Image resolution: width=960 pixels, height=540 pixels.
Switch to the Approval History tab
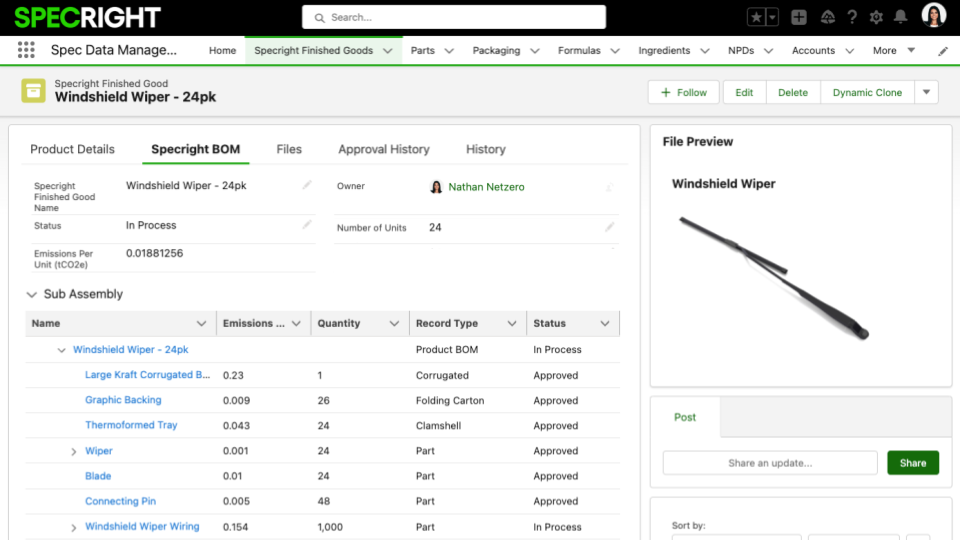[383, 149]
